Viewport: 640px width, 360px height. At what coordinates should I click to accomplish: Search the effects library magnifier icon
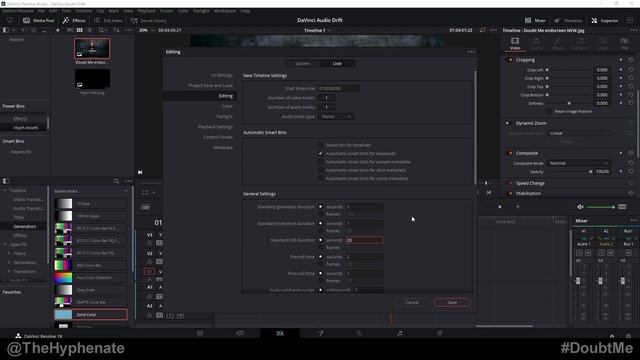pos(116,181)
